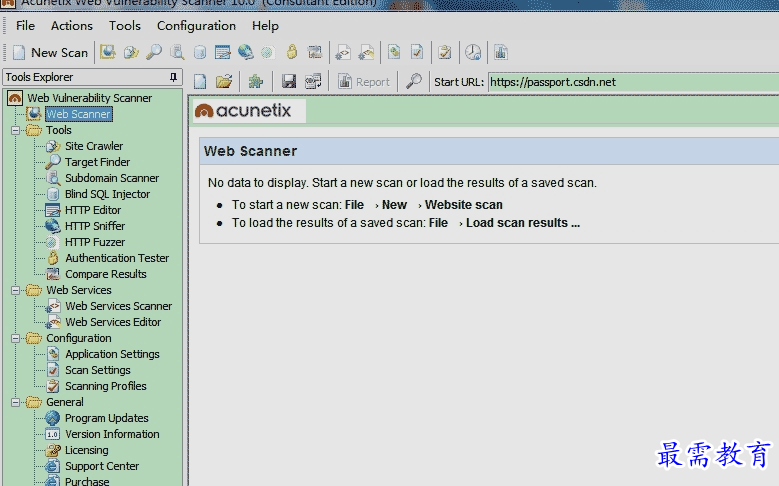The height and width of the screenshot is (486, 779).
Task: Select Web Vulnerability Scanner root node
Action: pyautogui.click(x=89, y=98)
